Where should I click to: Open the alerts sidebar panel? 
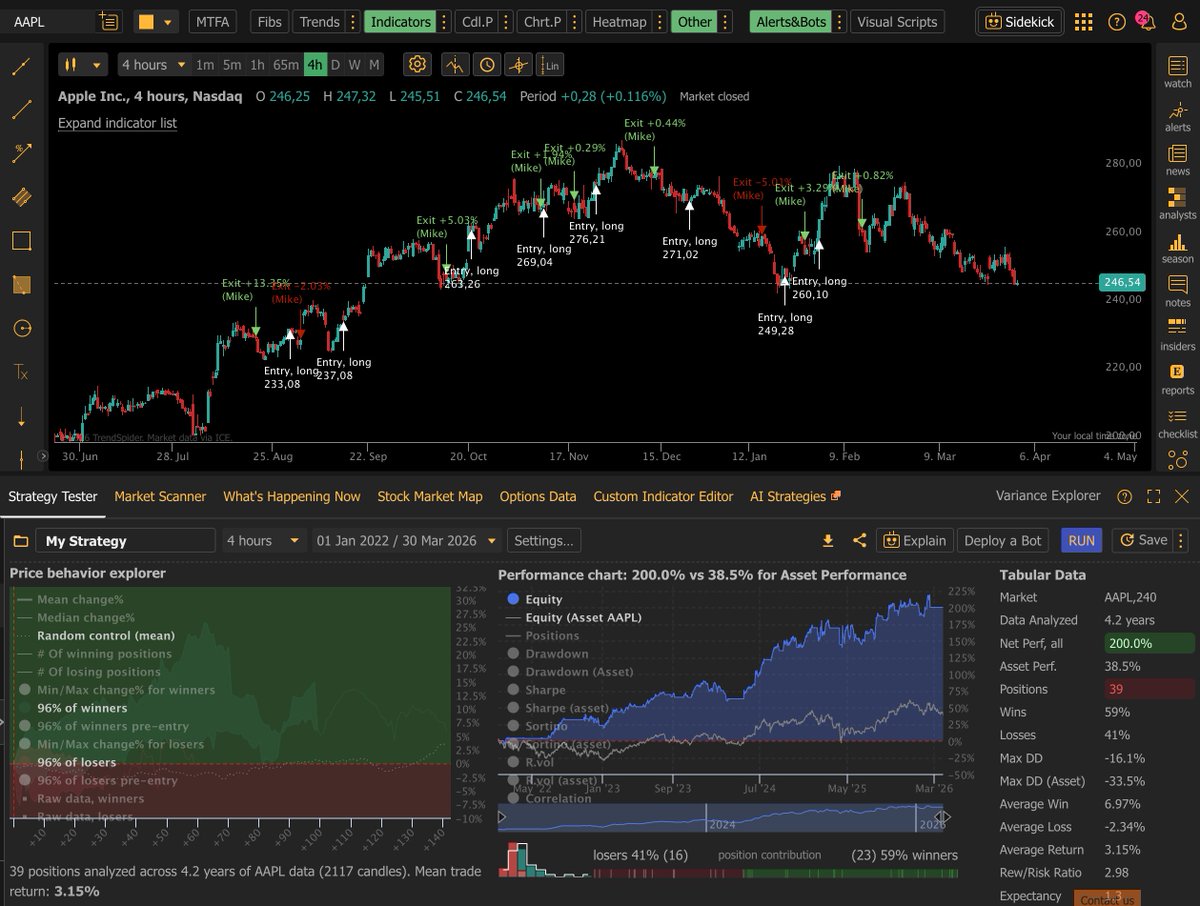point(1178,116)
